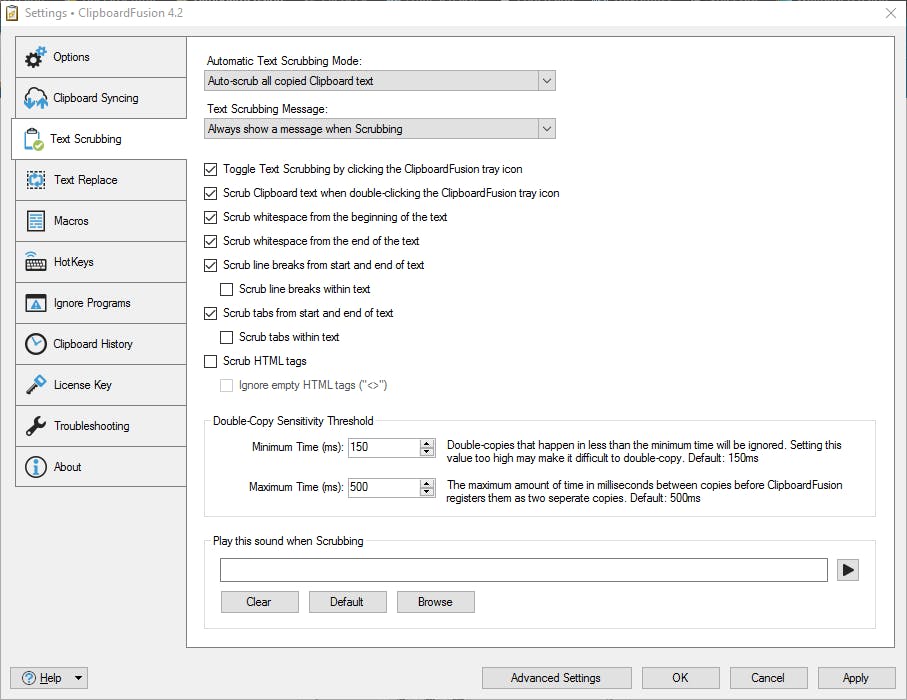Click the Text Replace icon

[x=36, y=180]
